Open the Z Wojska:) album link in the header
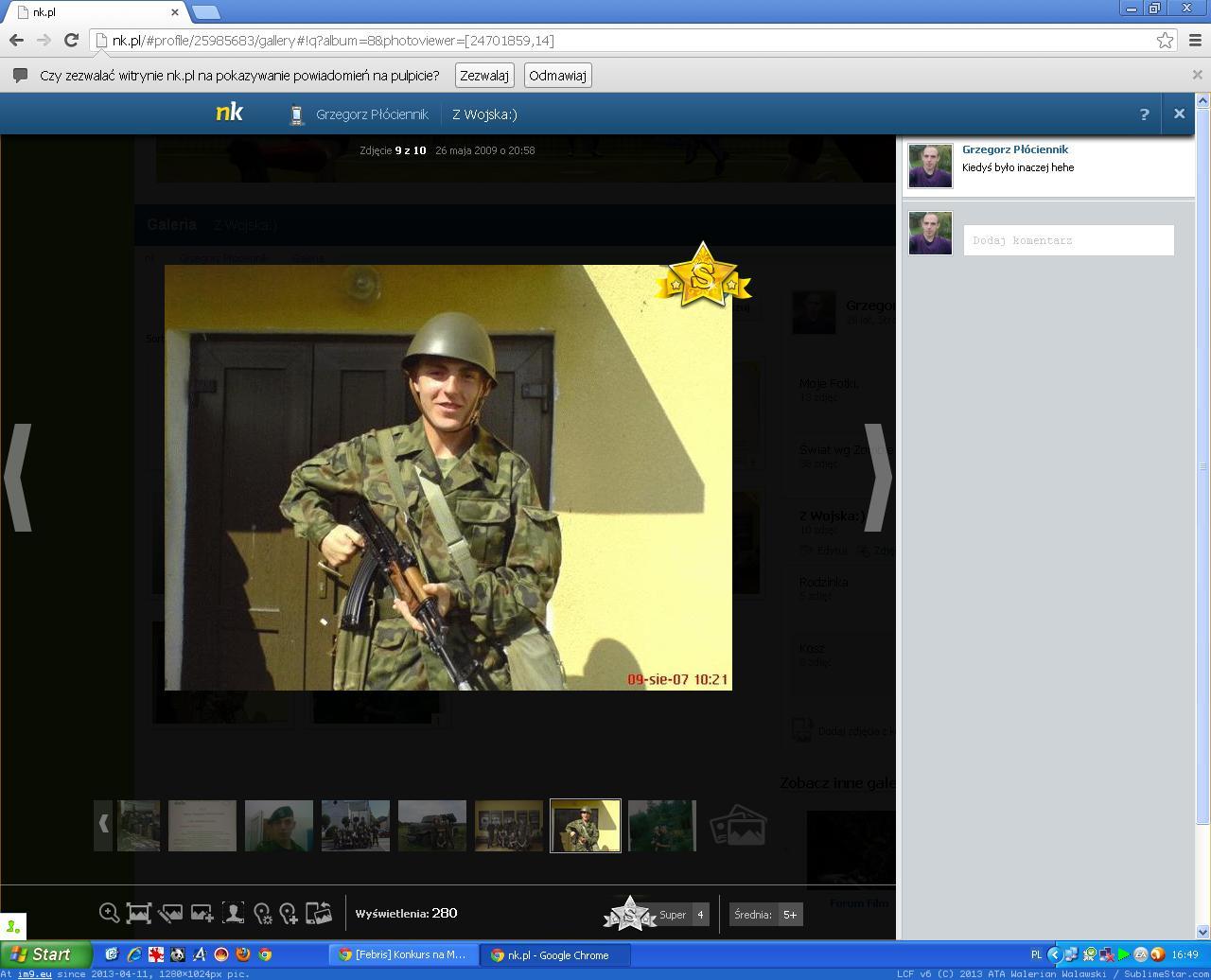This screenshot has width=1211, height=980. (x=484, y=114)
